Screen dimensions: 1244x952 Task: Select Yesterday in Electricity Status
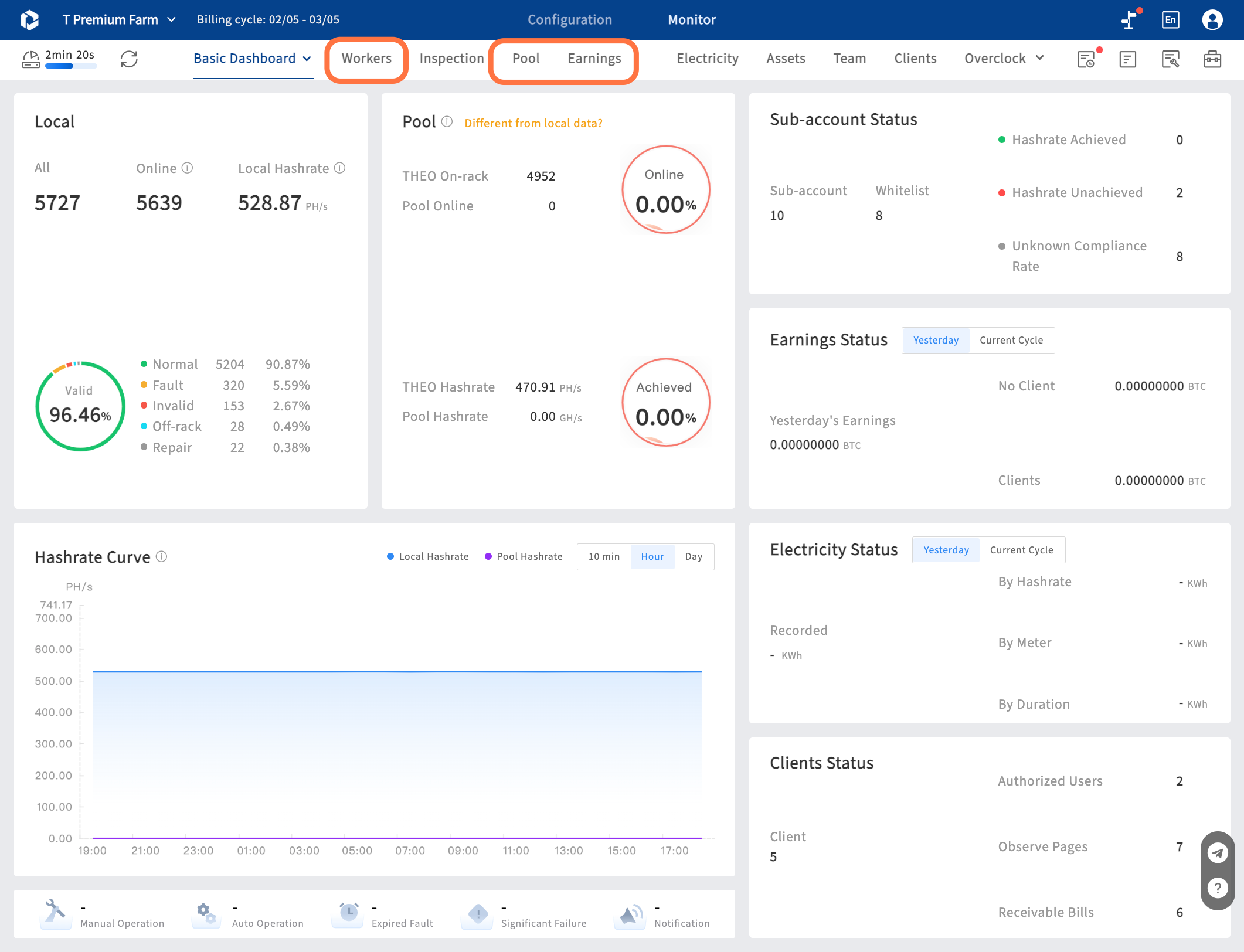[x=946, y=550]
